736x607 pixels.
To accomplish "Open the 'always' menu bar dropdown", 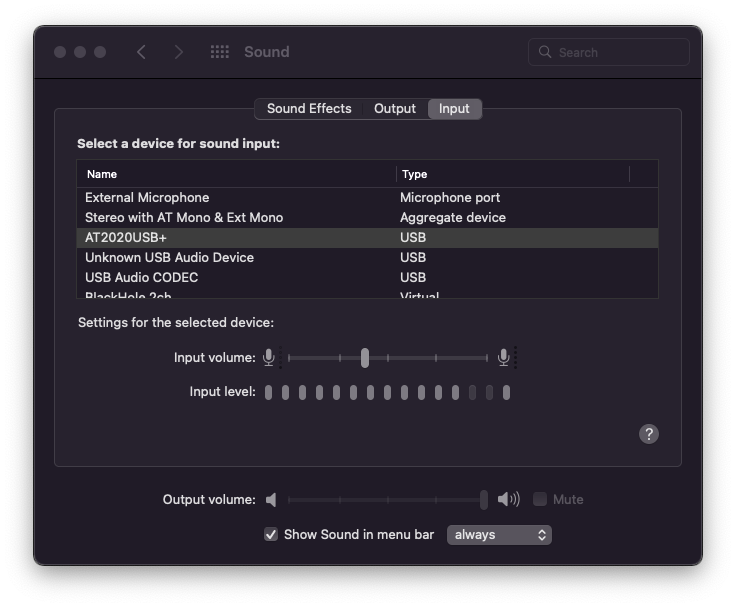I will [x=499, y=535].
